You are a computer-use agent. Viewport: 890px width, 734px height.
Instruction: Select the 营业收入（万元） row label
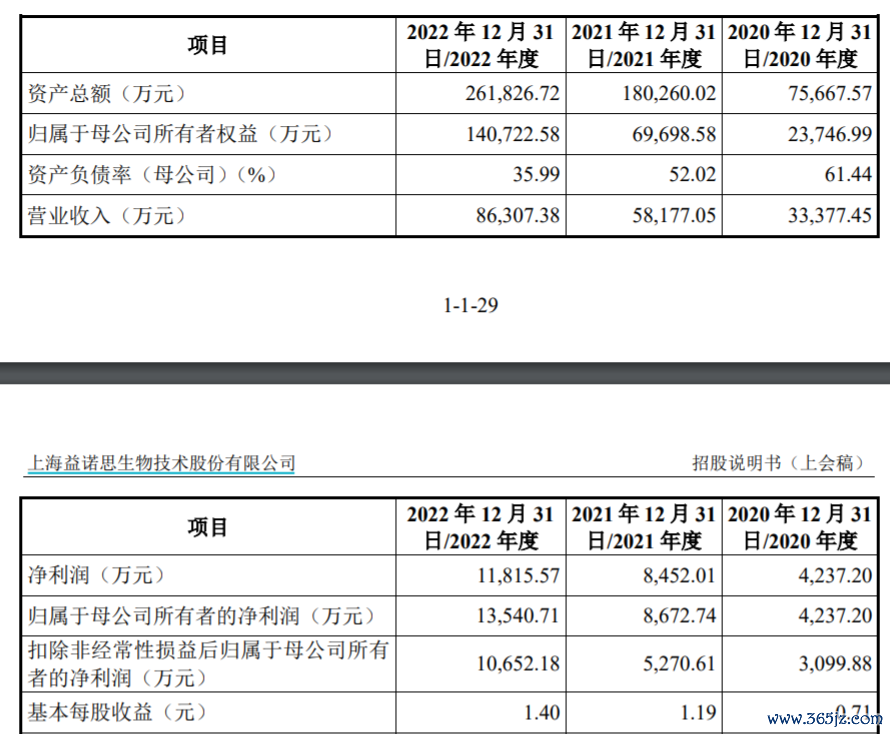106,216
